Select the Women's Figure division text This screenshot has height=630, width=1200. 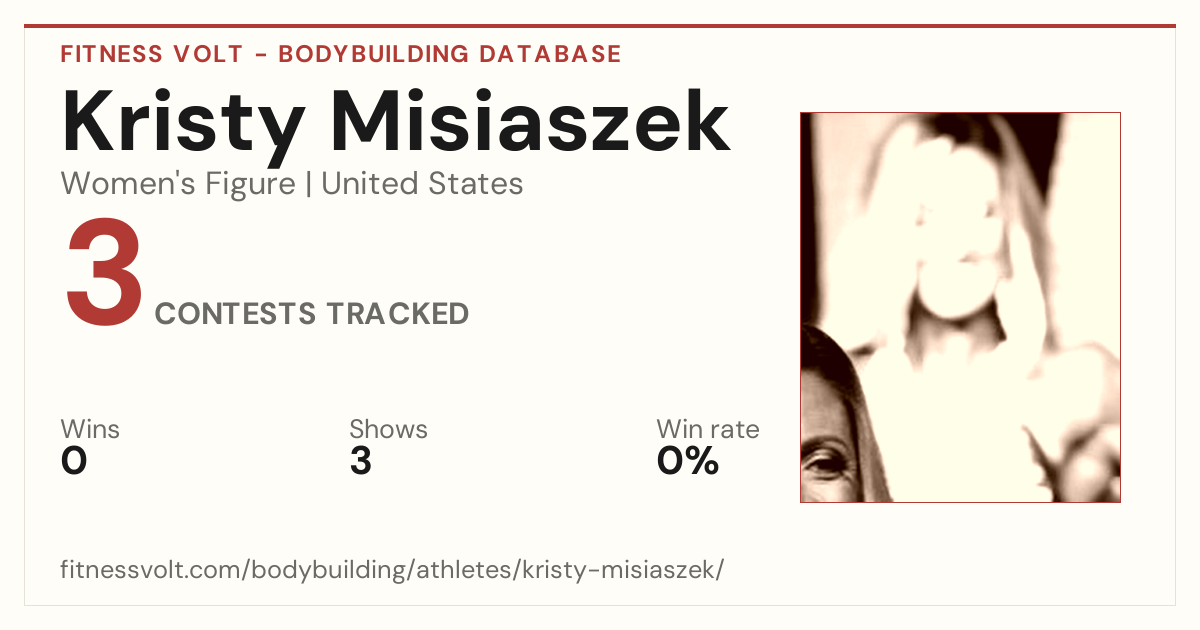click(x=178, y=184)
